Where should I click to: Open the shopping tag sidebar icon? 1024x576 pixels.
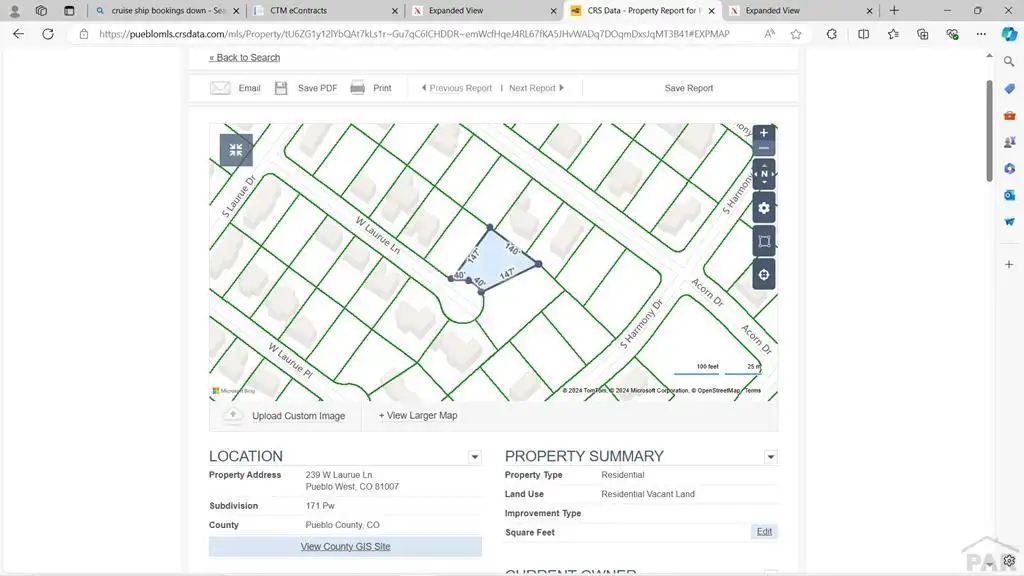pos(1009,88)
